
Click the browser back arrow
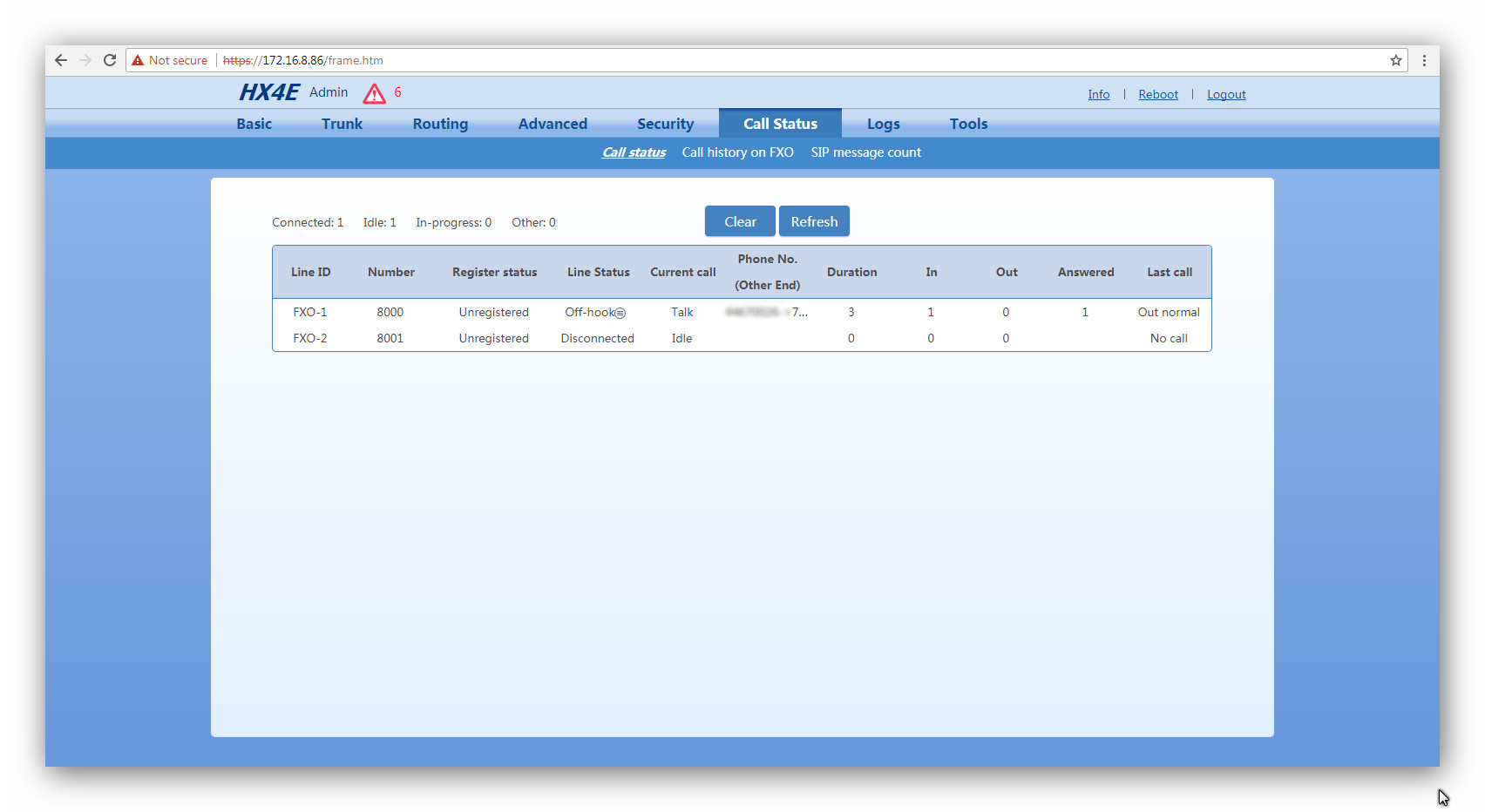(x=61, y=60)
